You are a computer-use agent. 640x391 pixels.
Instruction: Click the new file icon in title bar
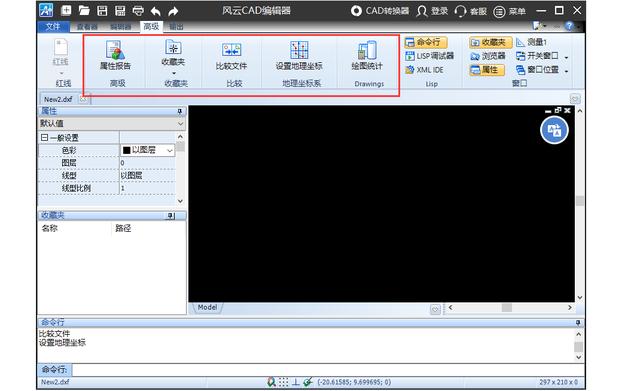pyautogui.click(x=66, y=10)
